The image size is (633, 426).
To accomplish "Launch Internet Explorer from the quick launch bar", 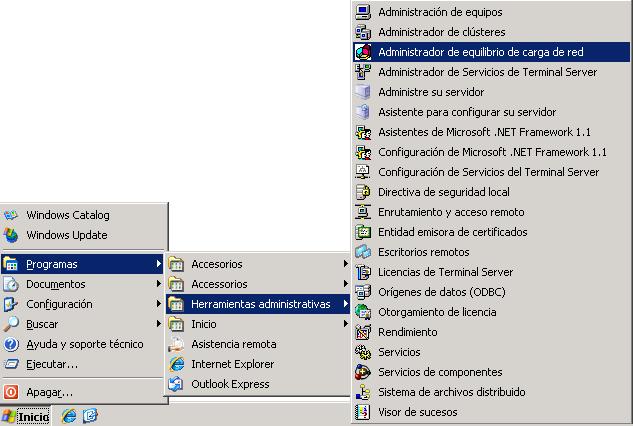I will (x=69, y=416).
